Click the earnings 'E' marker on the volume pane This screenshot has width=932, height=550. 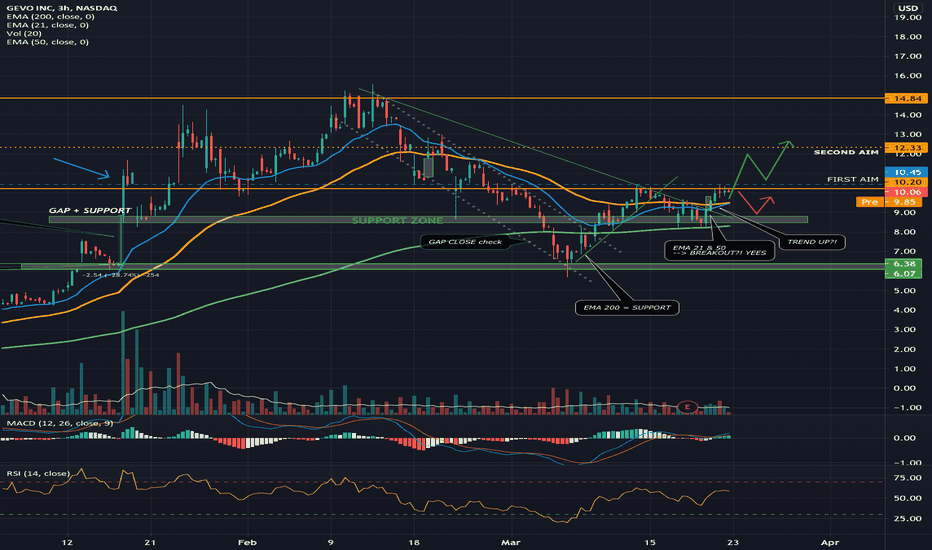pos(687,407)
